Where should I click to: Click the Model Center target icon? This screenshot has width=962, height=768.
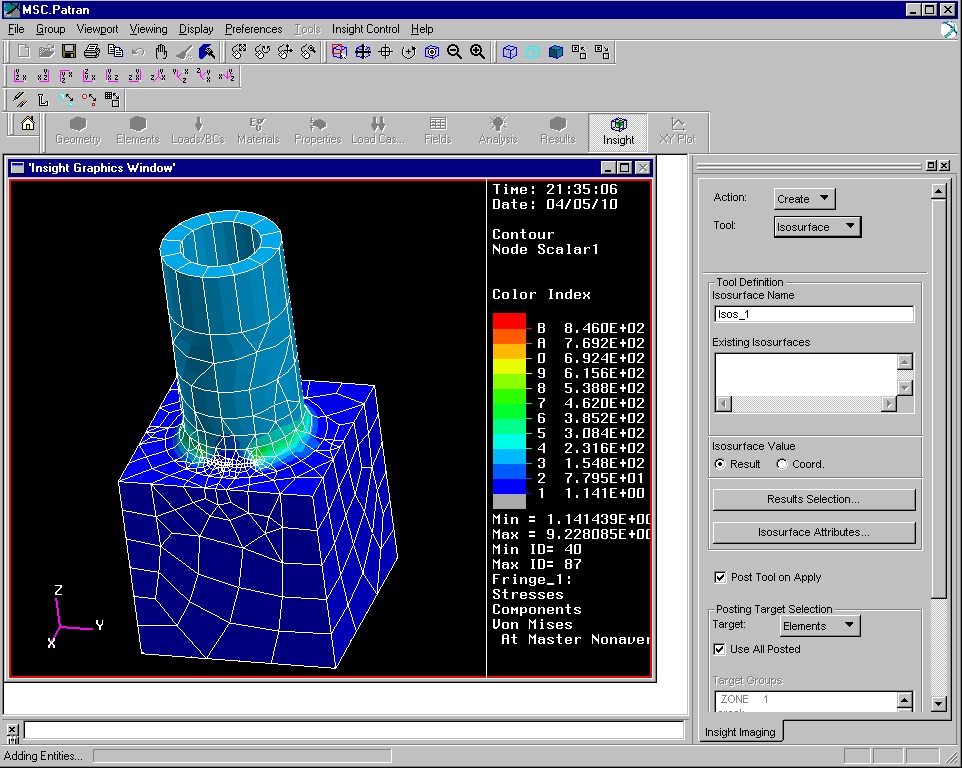click(x=432, y=52)
